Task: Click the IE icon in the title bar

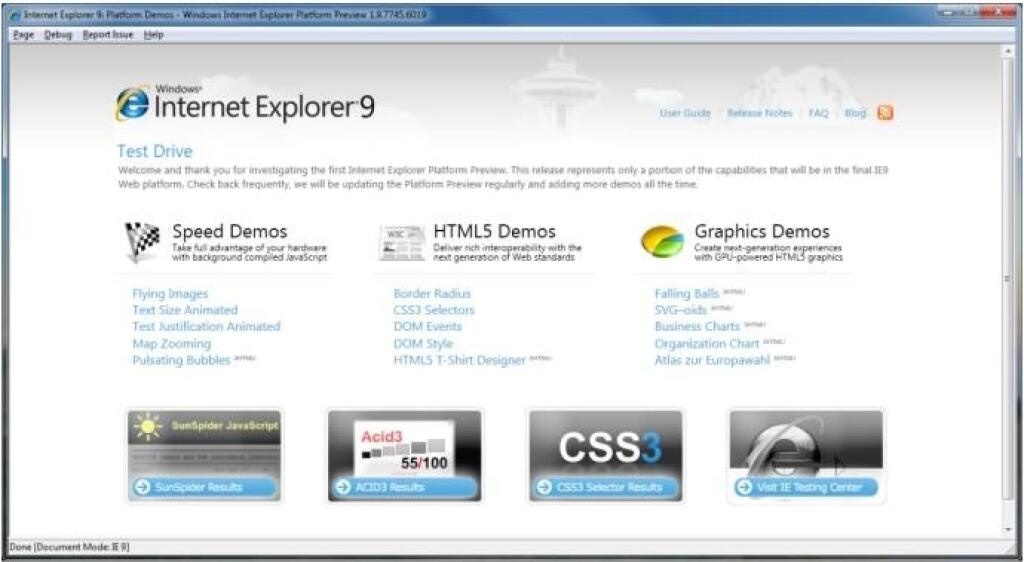Action: 15,14
